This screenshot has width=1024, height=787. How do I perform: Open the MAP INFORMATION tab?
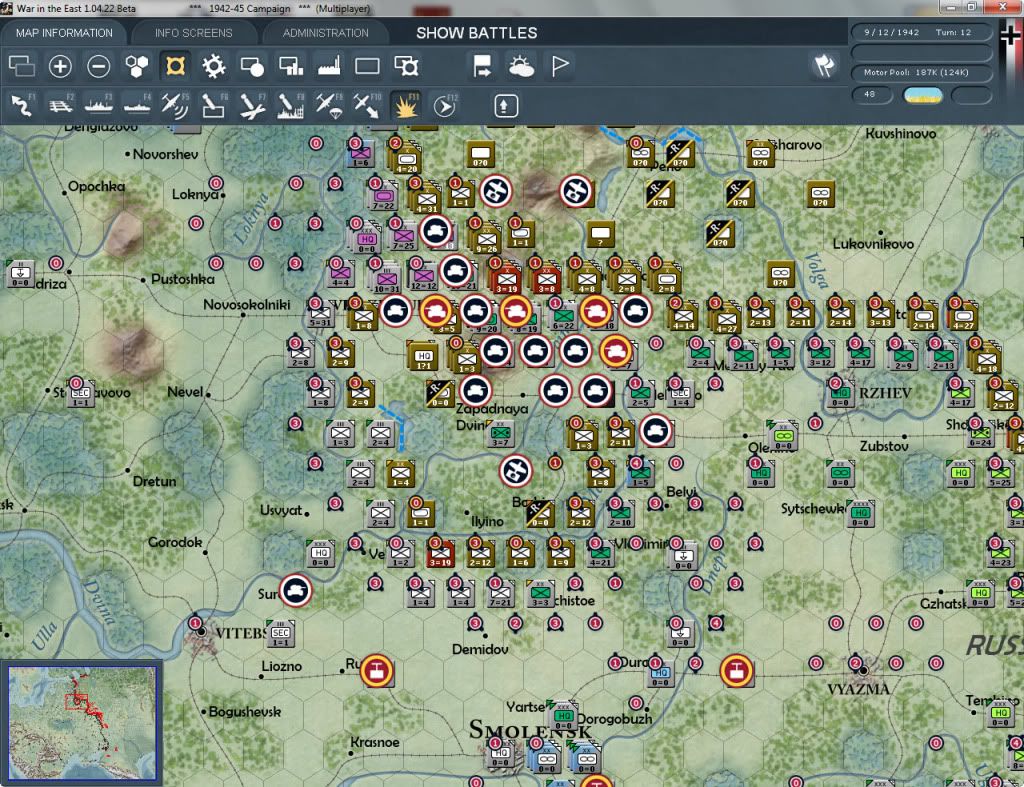click(64, 33)
